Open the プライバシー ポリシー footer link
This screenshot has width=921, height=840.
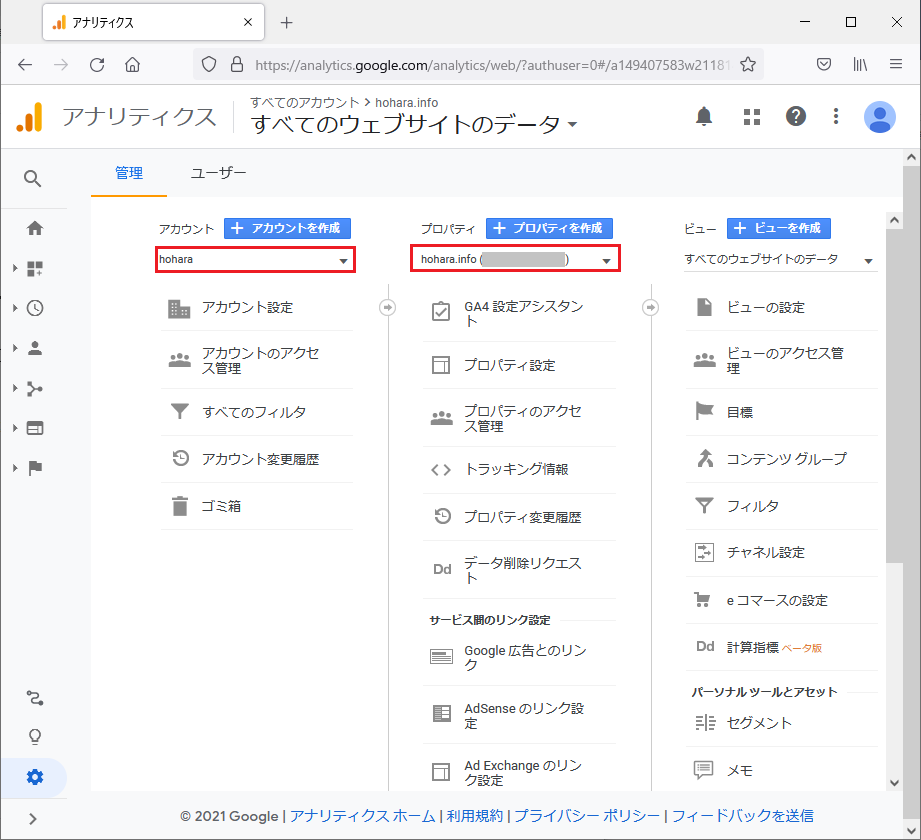click(x=587, y=816)
